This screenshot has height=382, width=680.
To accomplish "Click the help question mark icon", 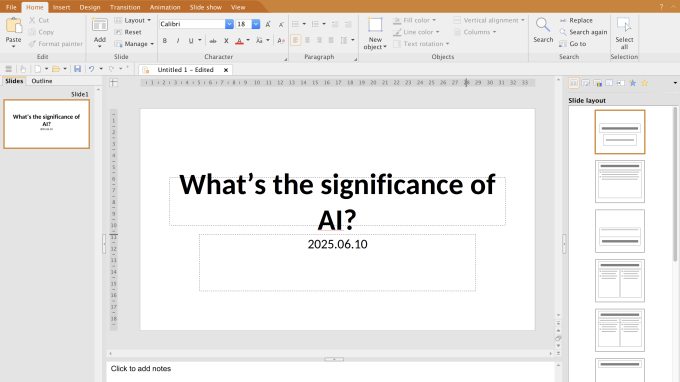I will pyautogui.click(x=661, y=7).
